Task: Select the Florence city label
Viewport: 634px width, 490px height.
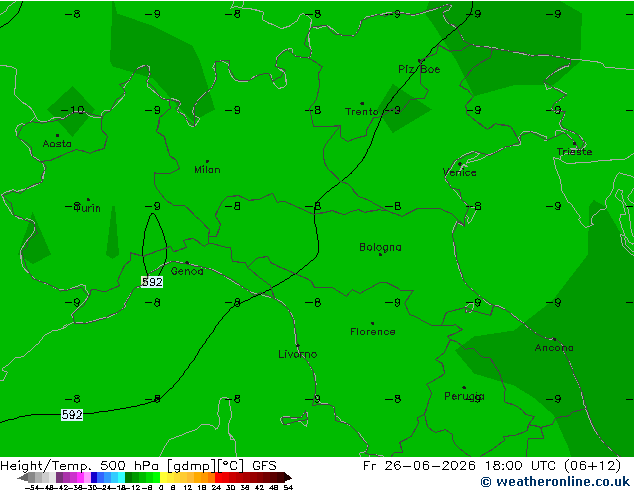Action: click(x=373, y=332)
